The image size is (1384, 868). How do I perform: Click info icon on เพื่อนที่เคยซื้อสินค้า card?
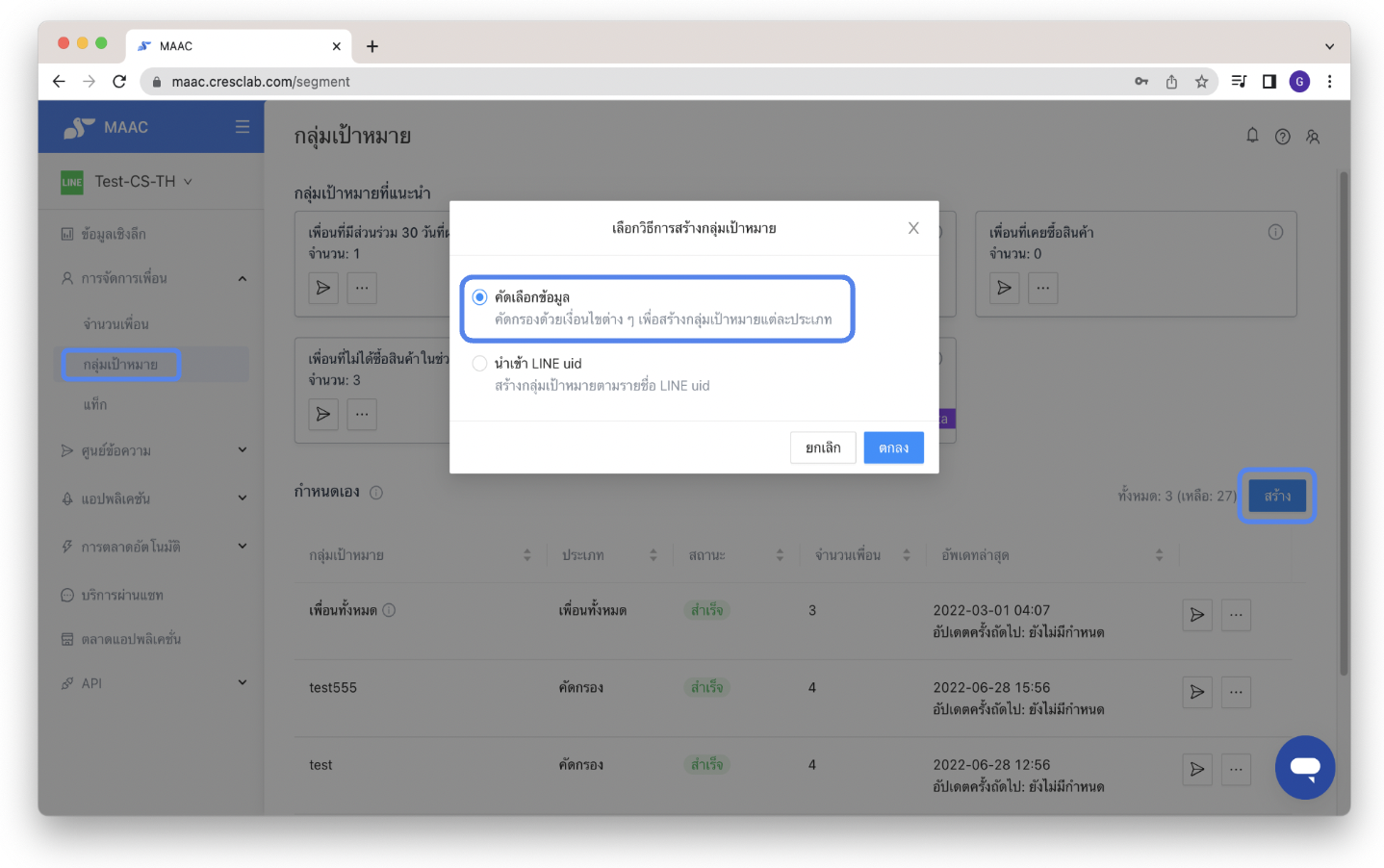pyautogui.click(x=1275, y=232)
